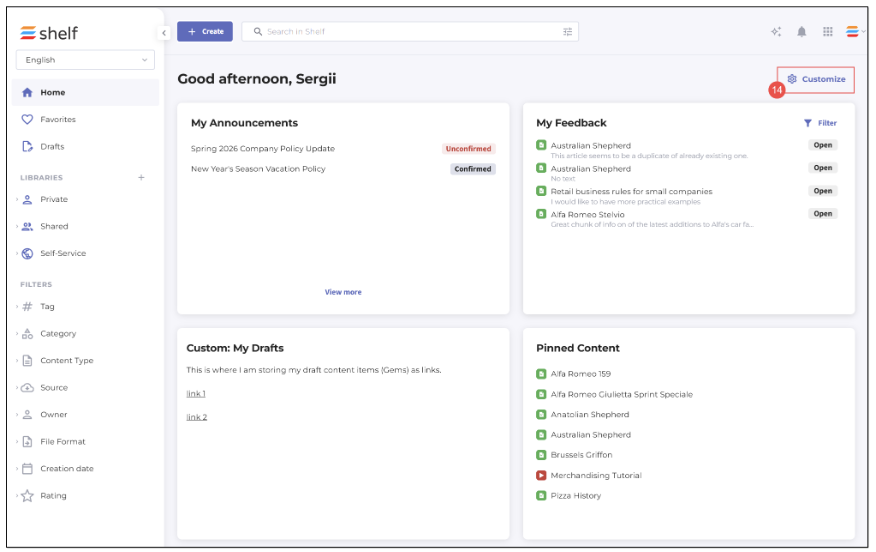Open the apps grid menu
The width and height of the screenshot is (876, 552).
[828, 31]
